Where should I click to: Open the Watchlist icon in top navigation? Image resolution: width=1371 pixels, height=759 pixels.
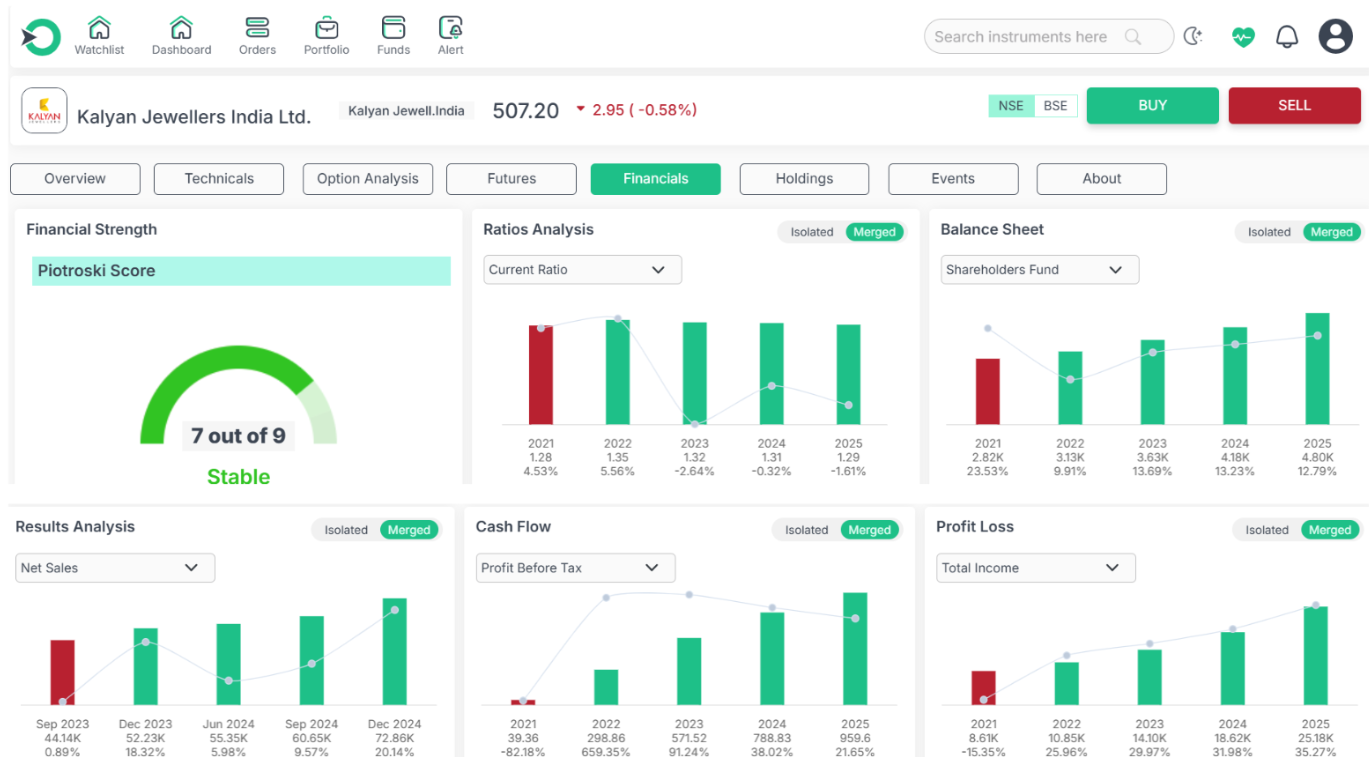click(99, 28)
